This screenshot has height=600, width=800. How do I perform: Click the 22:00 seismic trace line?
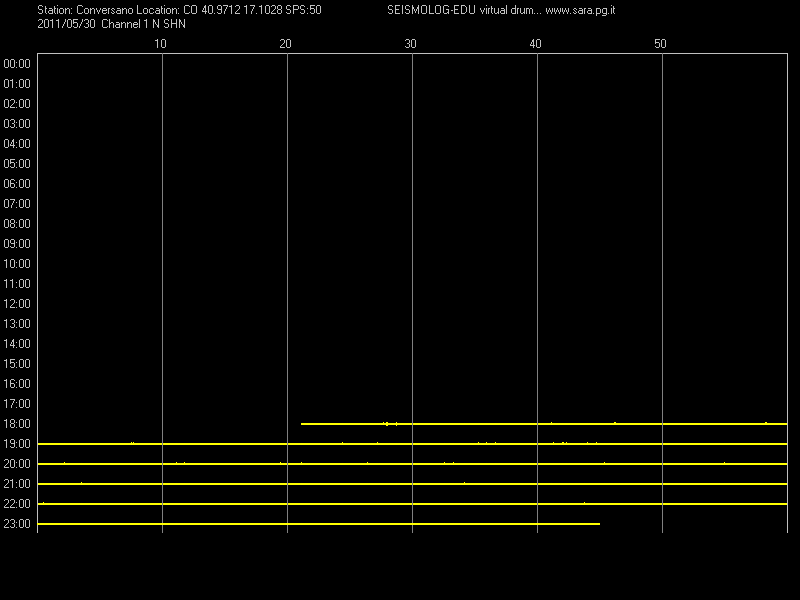click(412, 504)
